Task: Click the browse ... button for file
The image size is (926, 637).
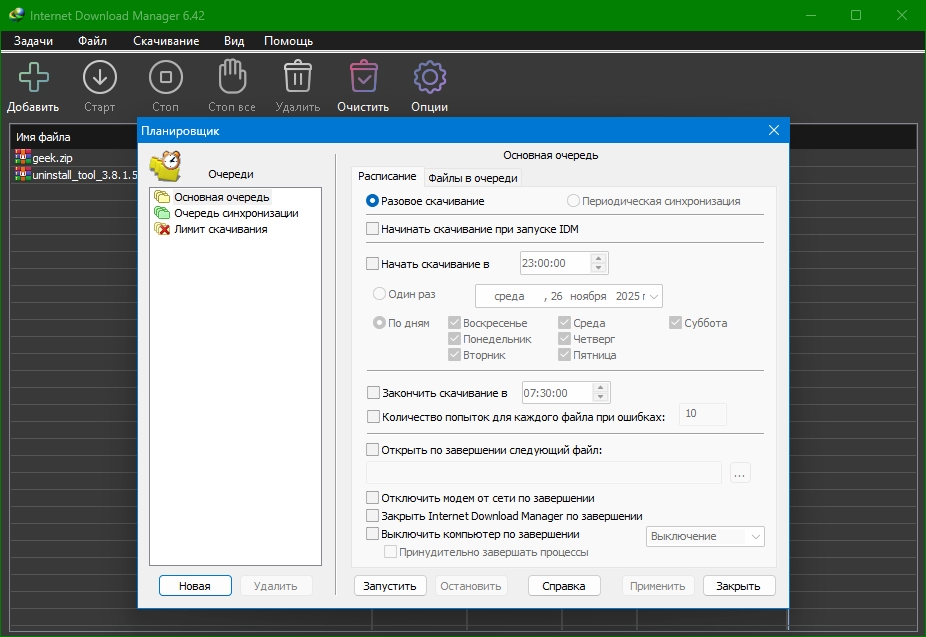Action: (x=740, y=473)
